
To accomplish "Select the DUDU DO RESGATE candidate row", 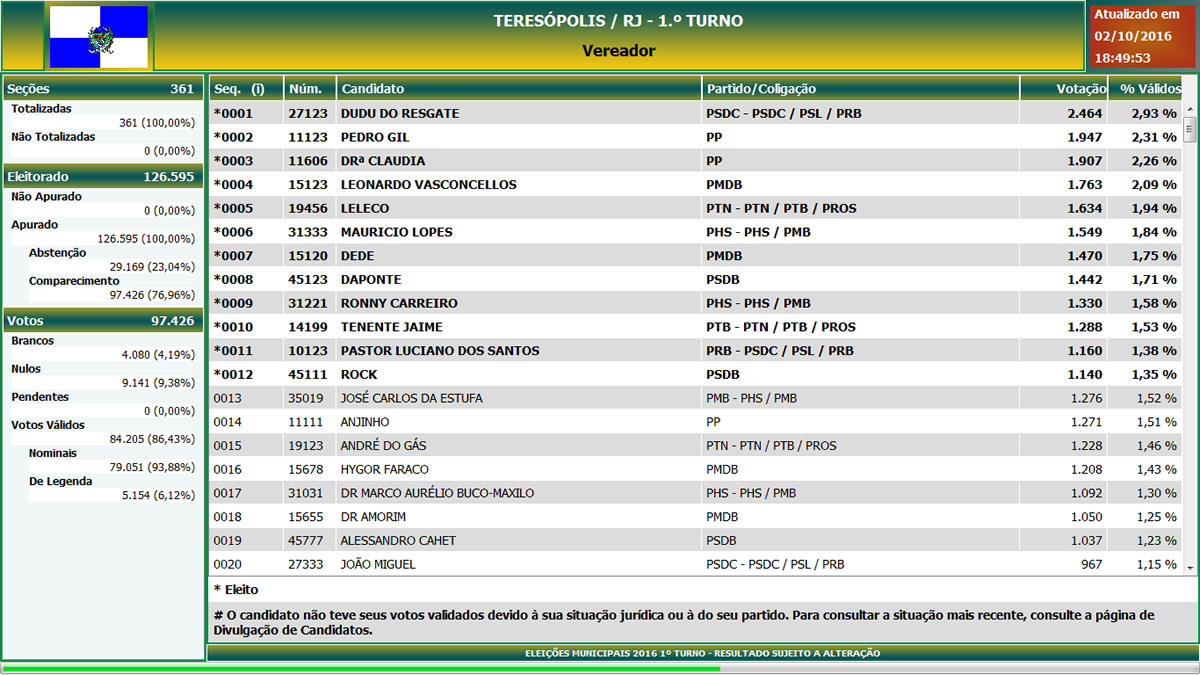I will (400, 113).
